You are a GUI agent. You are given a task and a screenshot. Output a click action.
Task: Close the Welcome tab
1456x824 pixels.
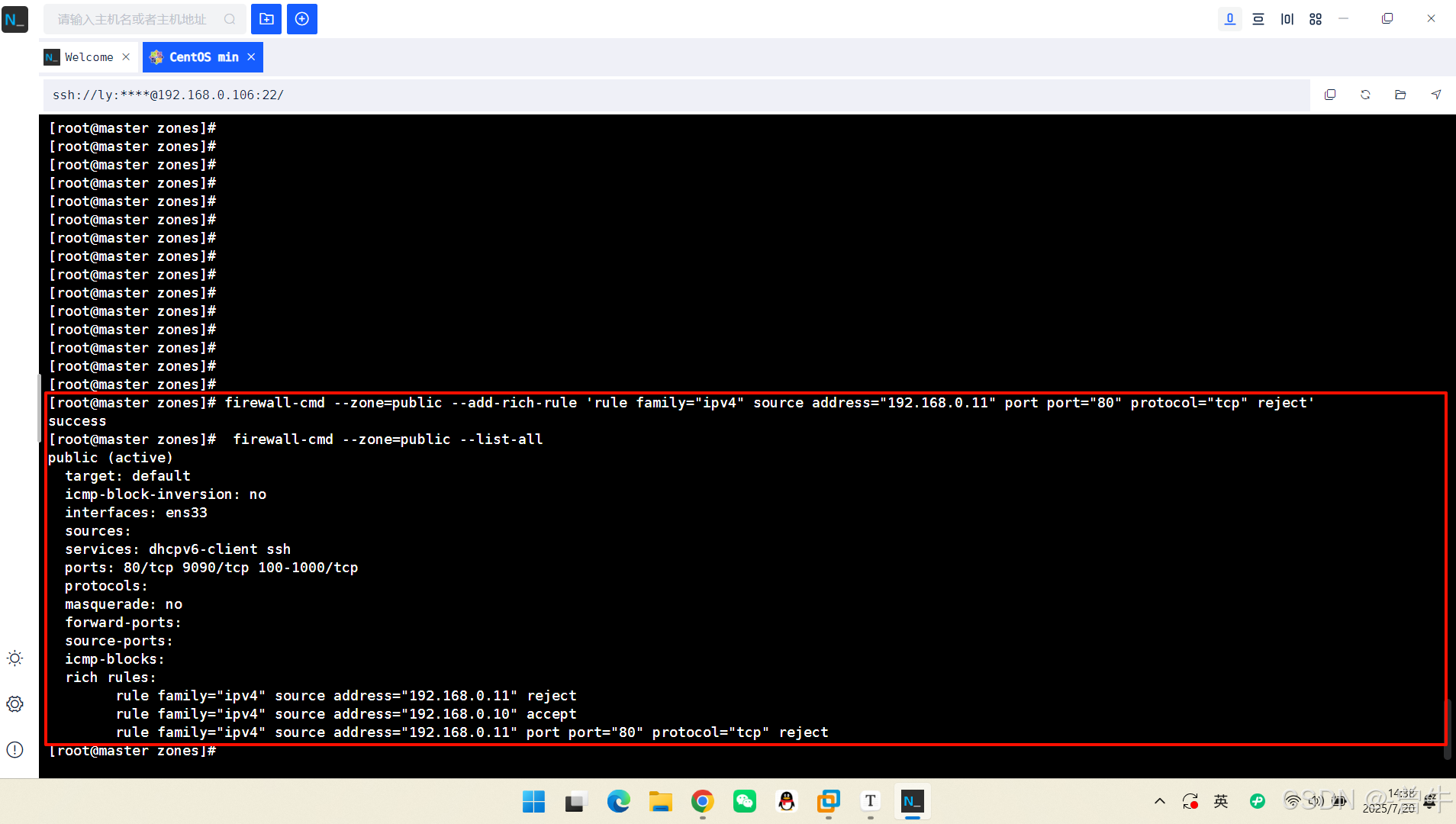[126, 57]
